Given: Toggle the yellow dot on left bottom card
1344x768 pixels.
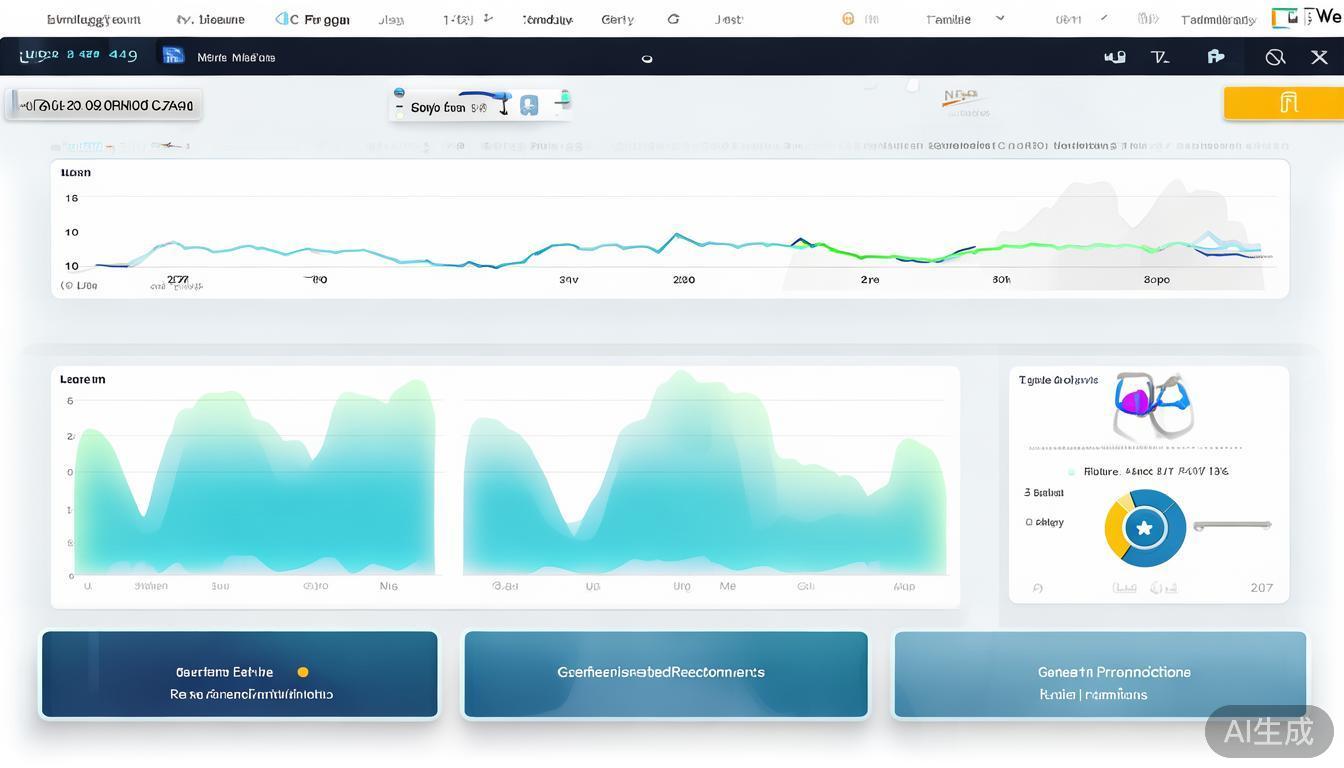Looking at the screenshot, I should (x=303, y=672).
